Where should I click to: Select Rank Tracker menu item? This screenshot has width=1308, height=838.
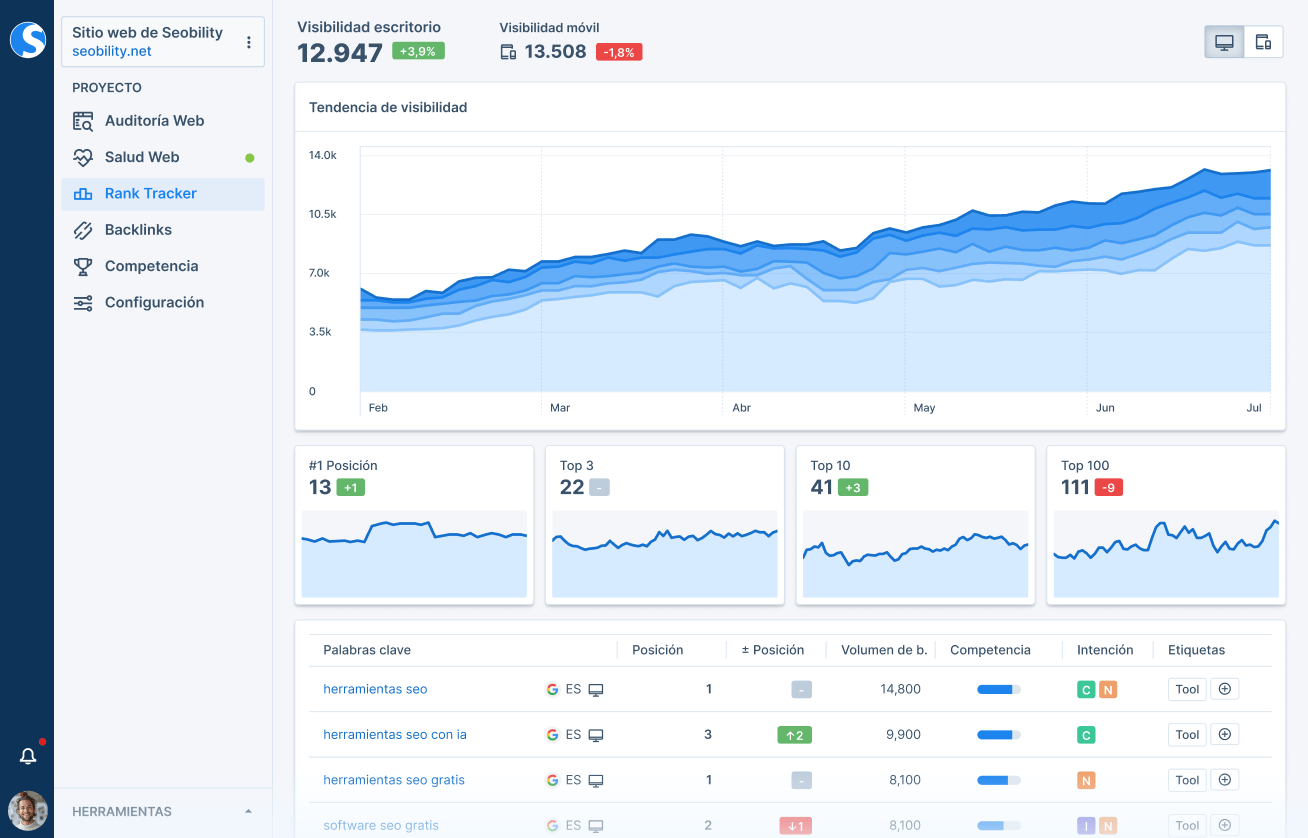(x=150, y=194)
